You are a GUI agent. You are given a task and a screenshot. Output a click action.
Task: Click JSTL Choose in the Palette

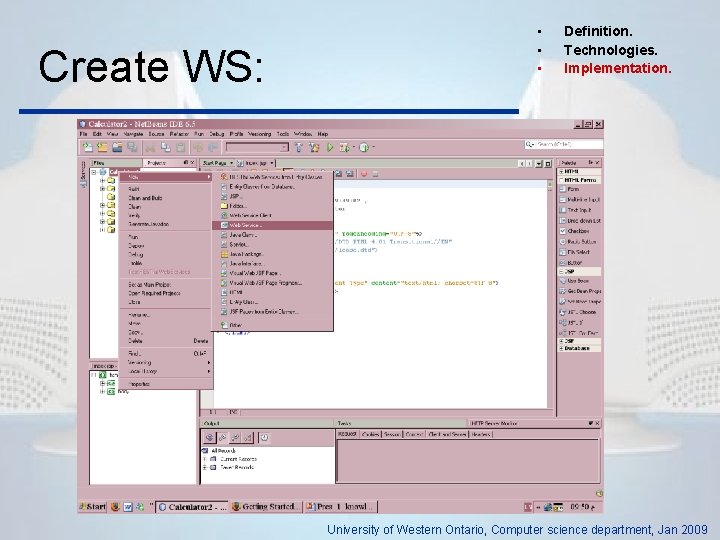pos(578,312)
